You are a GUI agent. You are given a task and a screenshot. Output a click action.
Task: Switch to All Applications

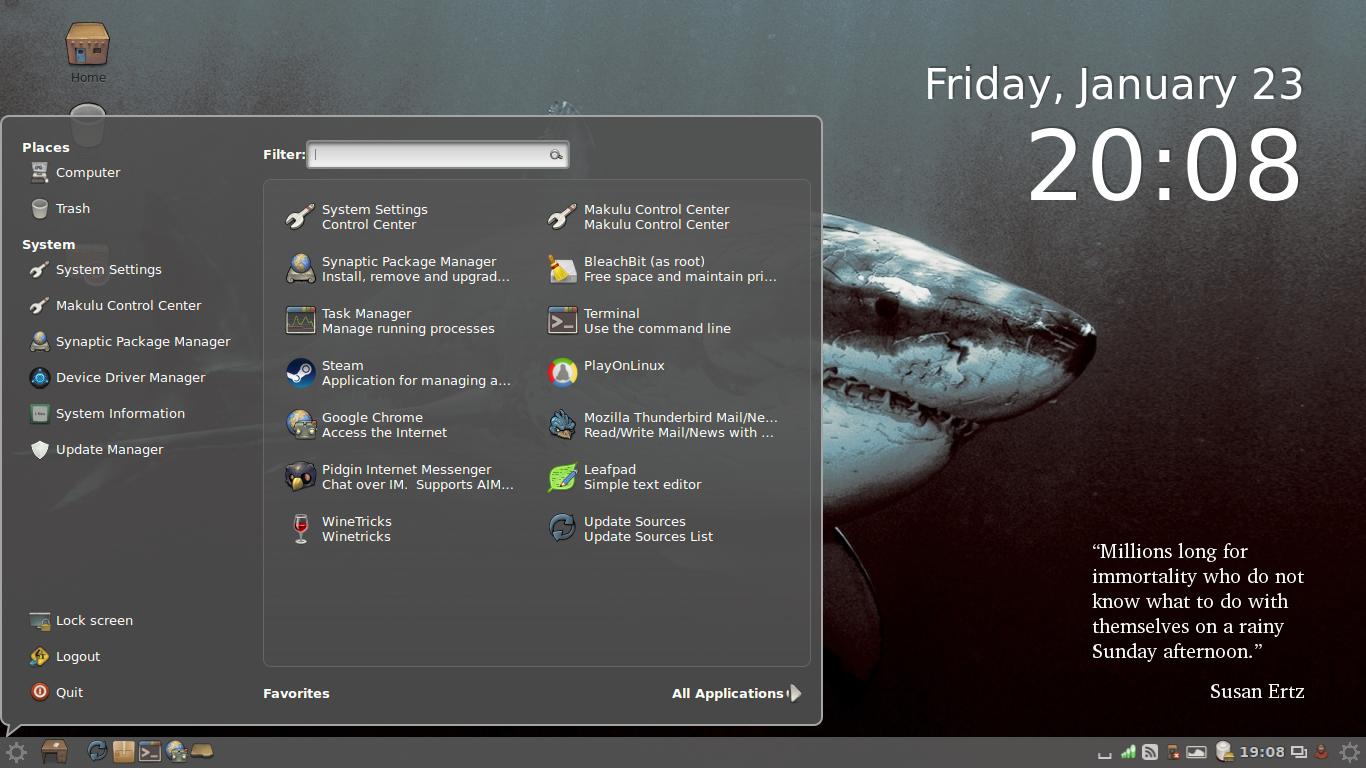point(736,694)
